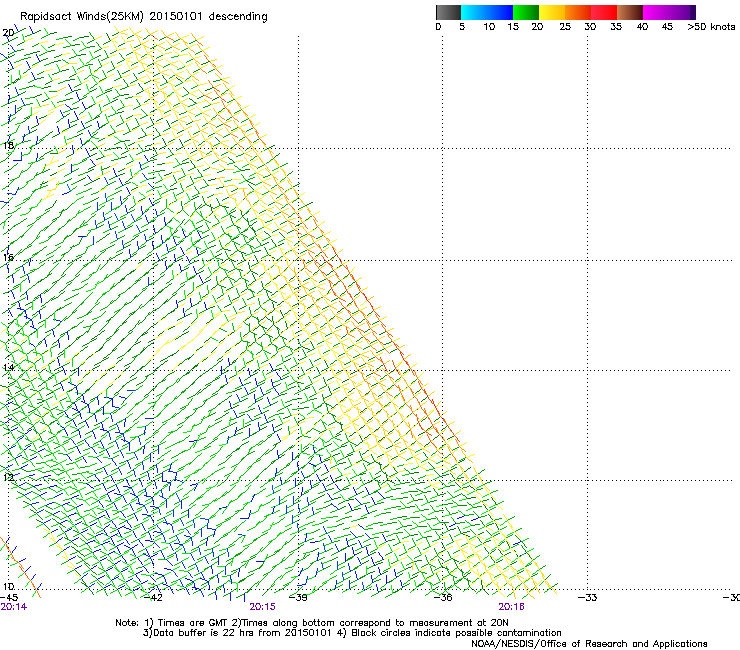Click the yellow 20-25 knots legend swatch
740x650 pixels.
[x=552, y=12]
